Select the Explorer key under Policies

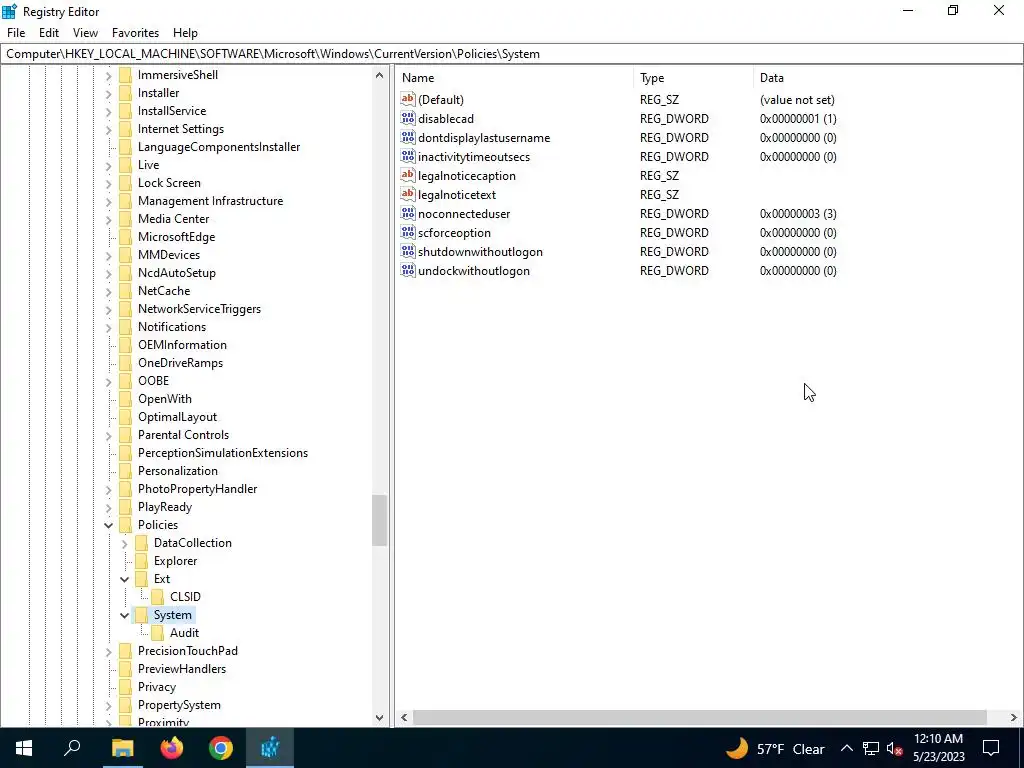pos(175,560)
